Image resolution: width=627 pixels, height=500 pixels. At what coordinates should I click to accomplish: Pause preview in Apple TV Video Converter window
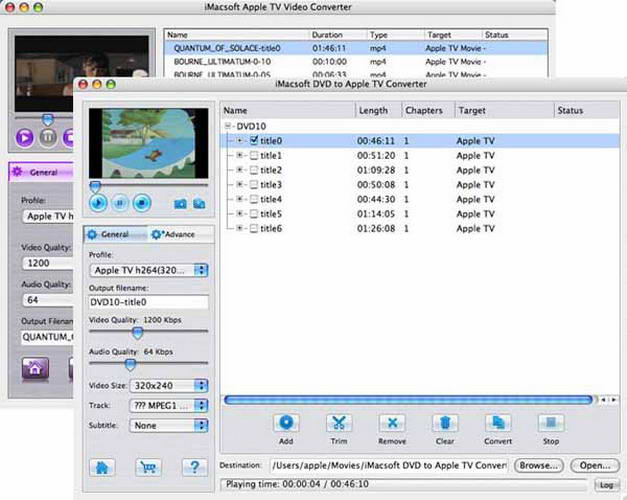pos(48,137)
